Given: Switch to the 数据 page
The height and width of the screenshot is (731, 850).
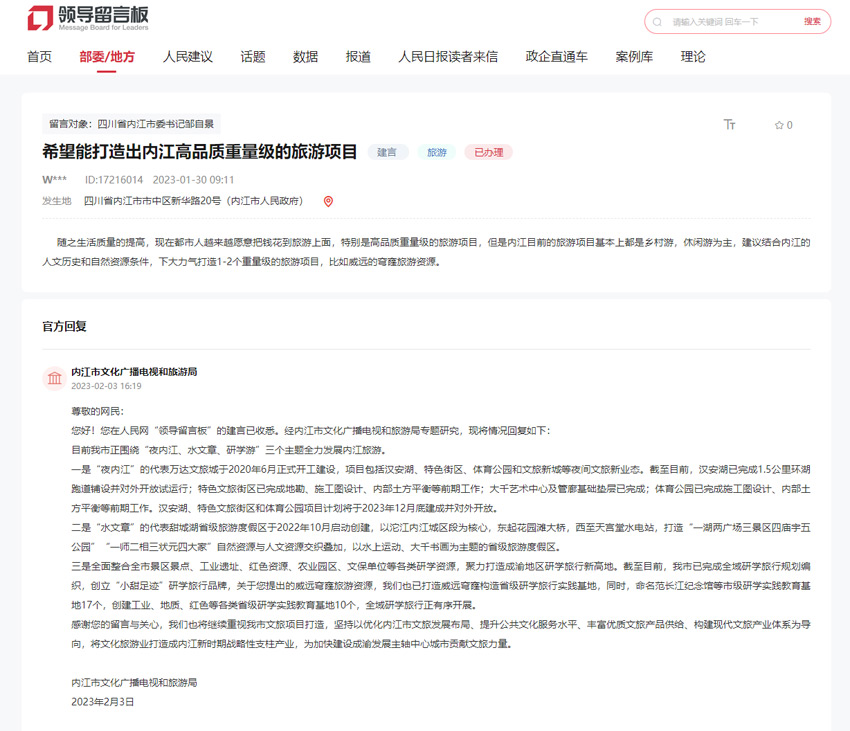Looking at the screenshot, I should [x=306, y=57].
